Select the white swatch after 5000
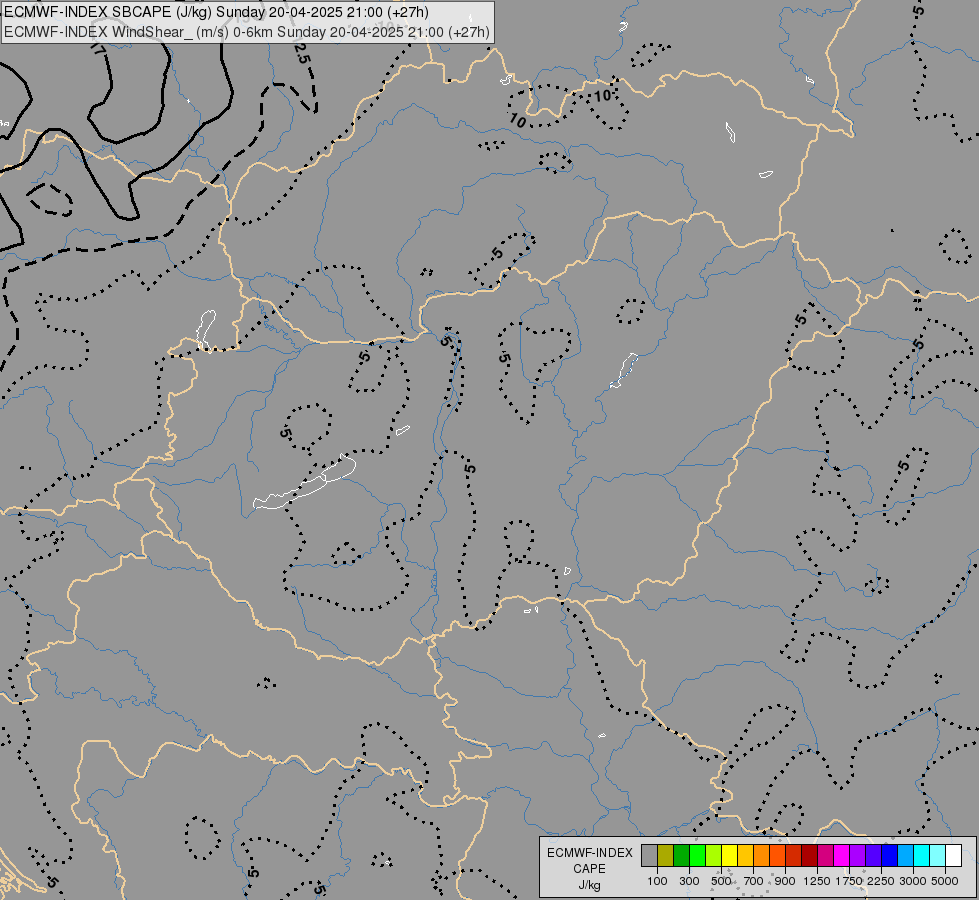979x900 pixels. coord(954,855)
